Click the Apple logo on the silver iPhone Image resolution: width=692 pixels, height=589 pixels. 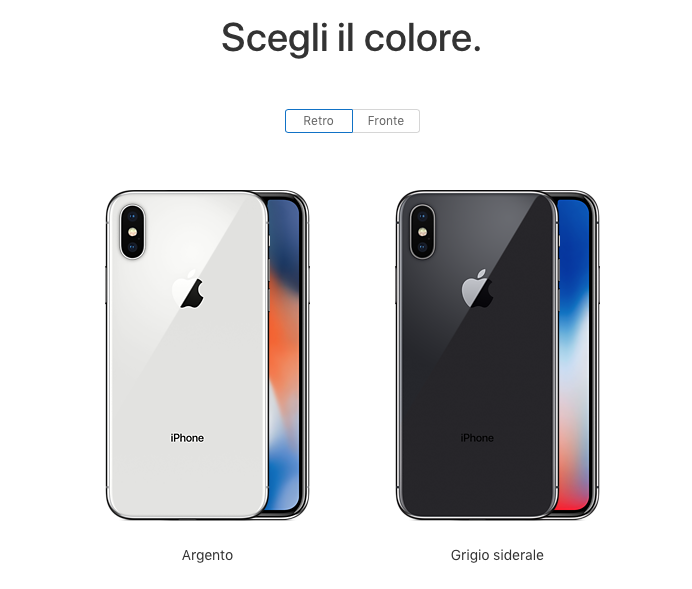[x=188, y=289]
